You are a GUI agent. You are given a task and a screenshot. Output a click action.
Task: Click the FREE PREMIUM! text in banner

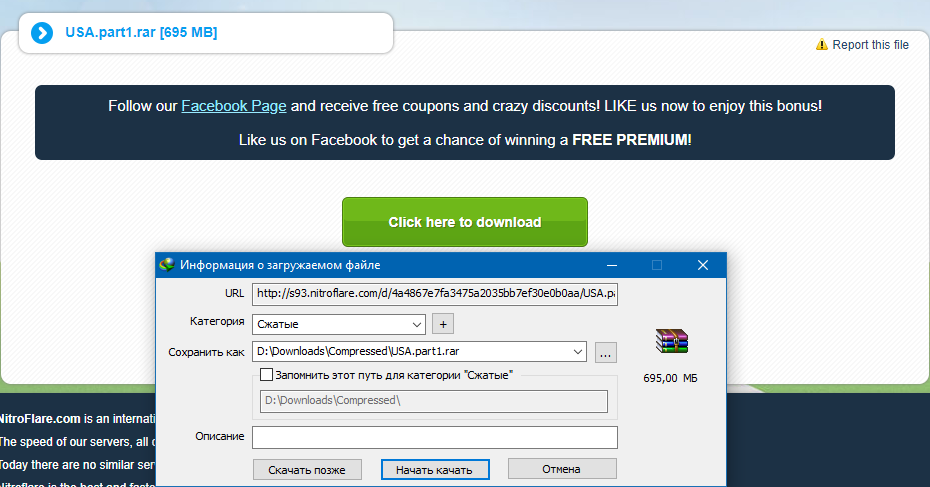632,140
